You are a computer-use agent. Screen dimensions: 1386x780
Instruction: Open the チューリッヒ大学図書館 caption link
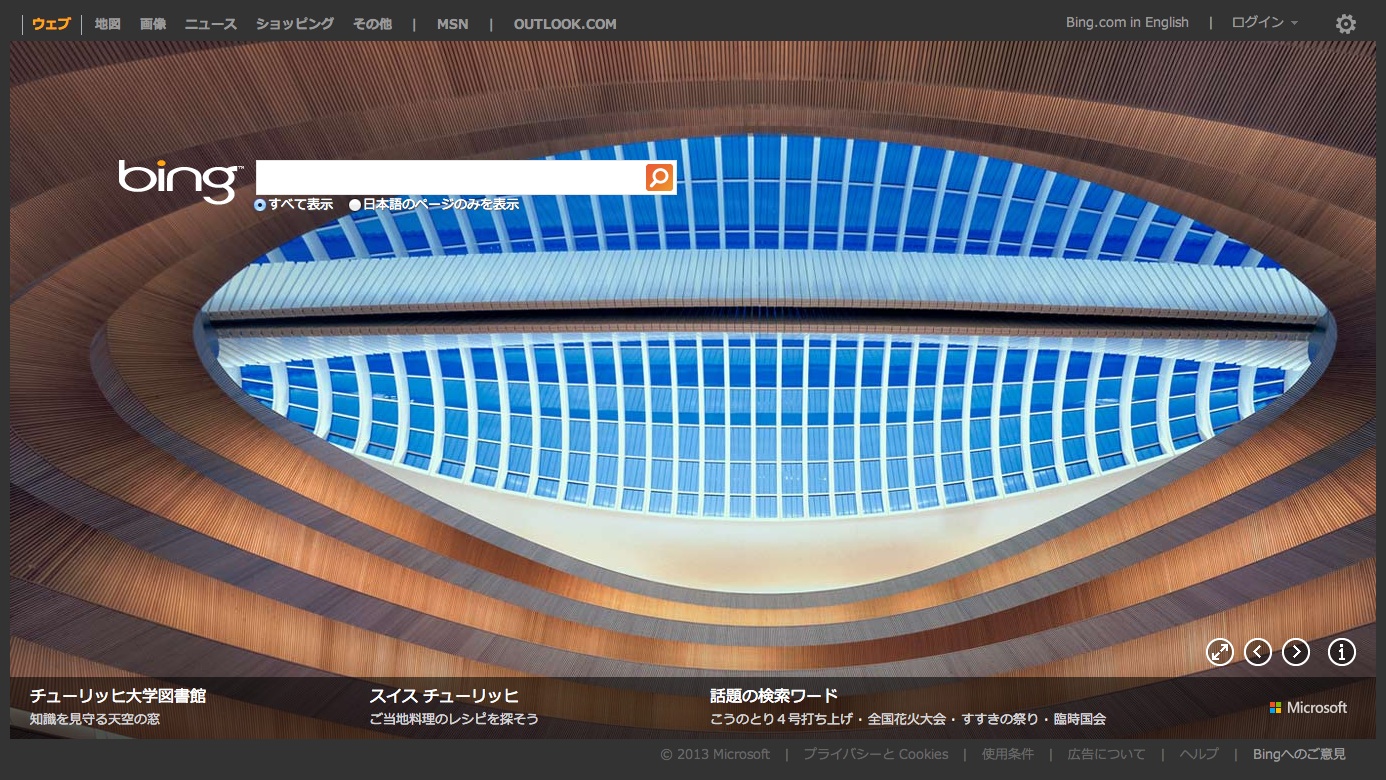[118, 696]
